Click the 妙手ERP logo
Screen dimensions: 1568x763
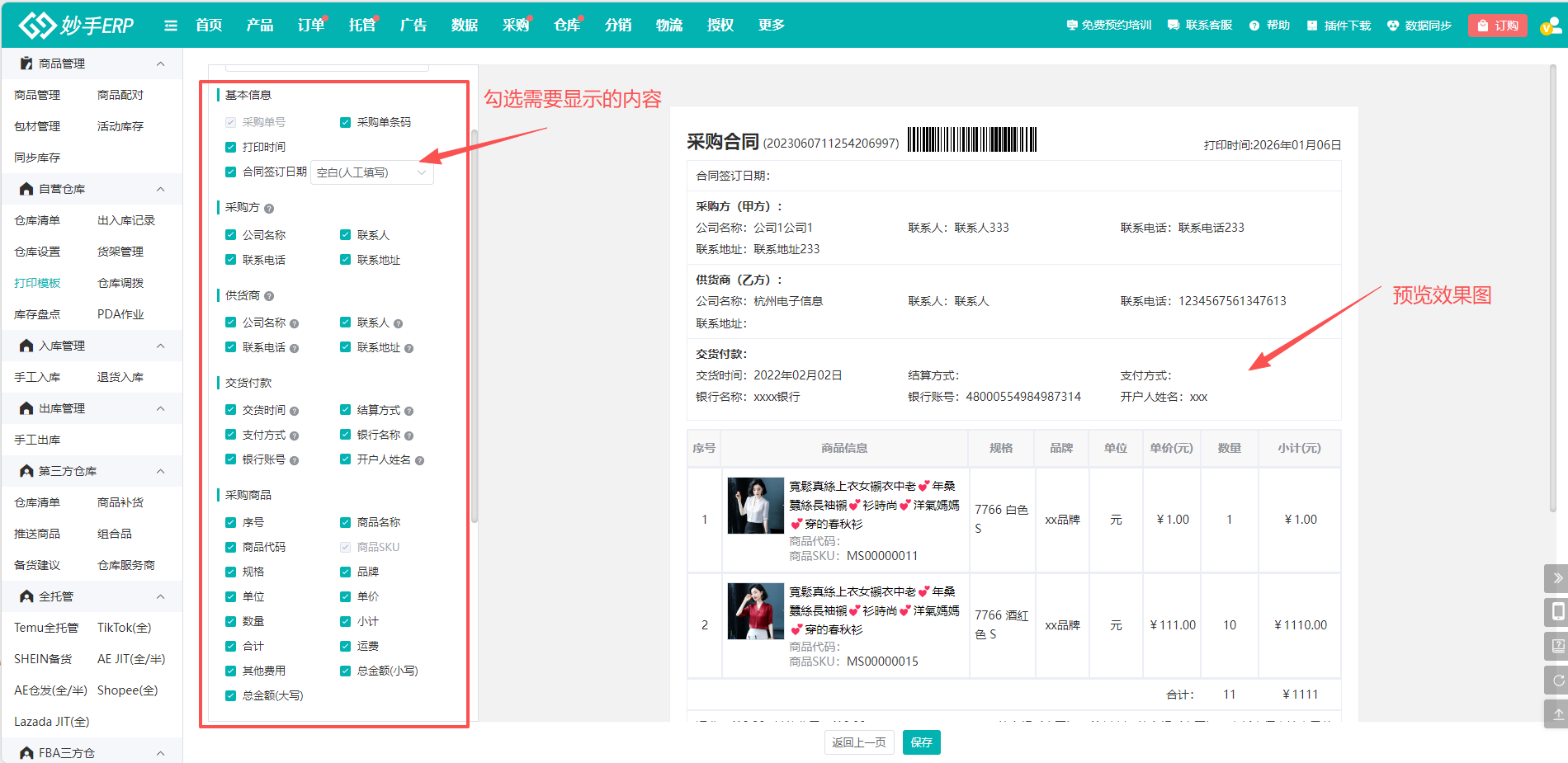[77, 26]
